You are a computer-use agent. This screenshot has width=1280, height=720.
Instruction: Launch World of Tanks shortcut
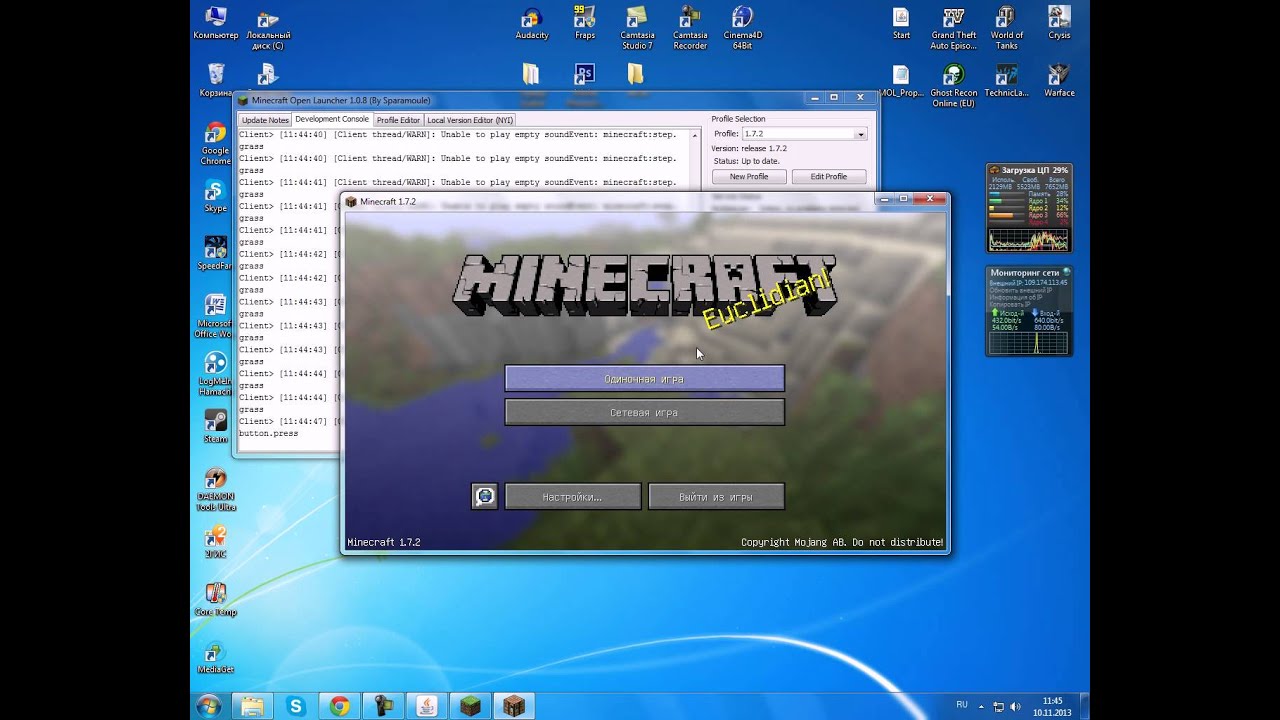(x=1007, y=28)
